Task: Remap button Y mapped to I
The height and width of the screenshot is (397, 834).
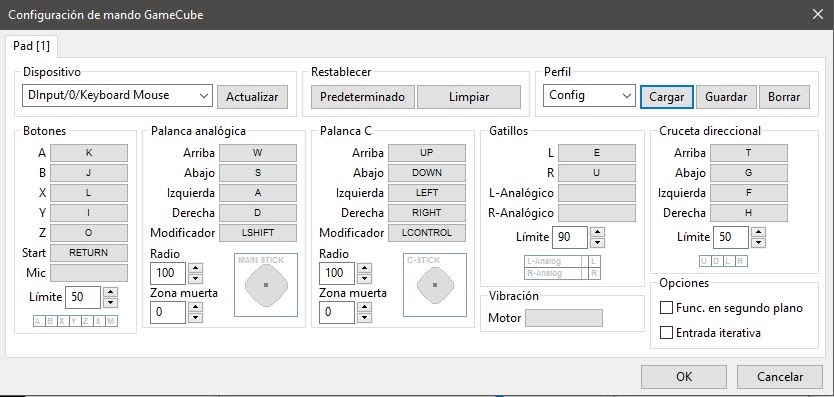Action: tap(89, 213)
